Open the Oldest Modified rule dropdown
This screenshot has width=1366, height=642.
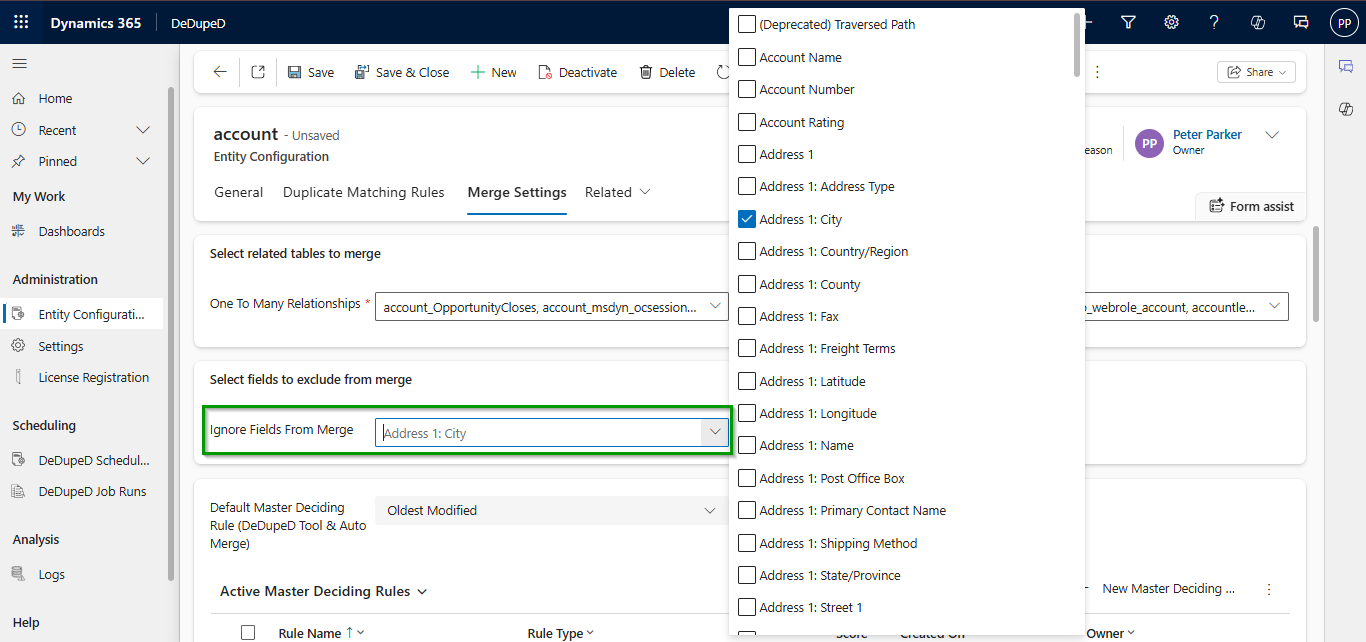click(710, 510)
